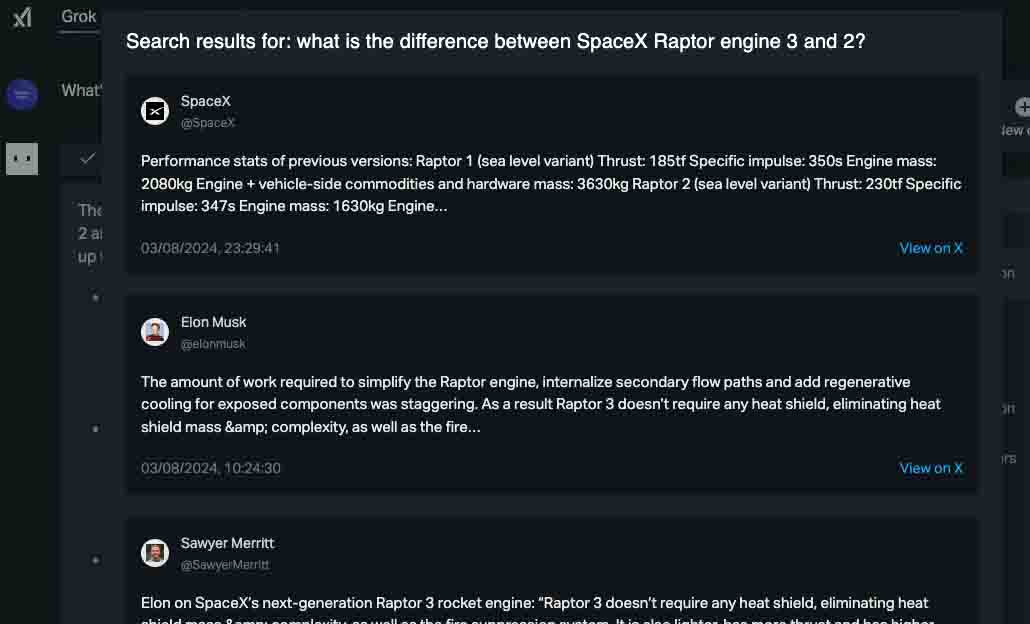Viewport: 1030px width, 624px height.
Task: Open View on X for SpaceX post
Action: pos(931,248)
